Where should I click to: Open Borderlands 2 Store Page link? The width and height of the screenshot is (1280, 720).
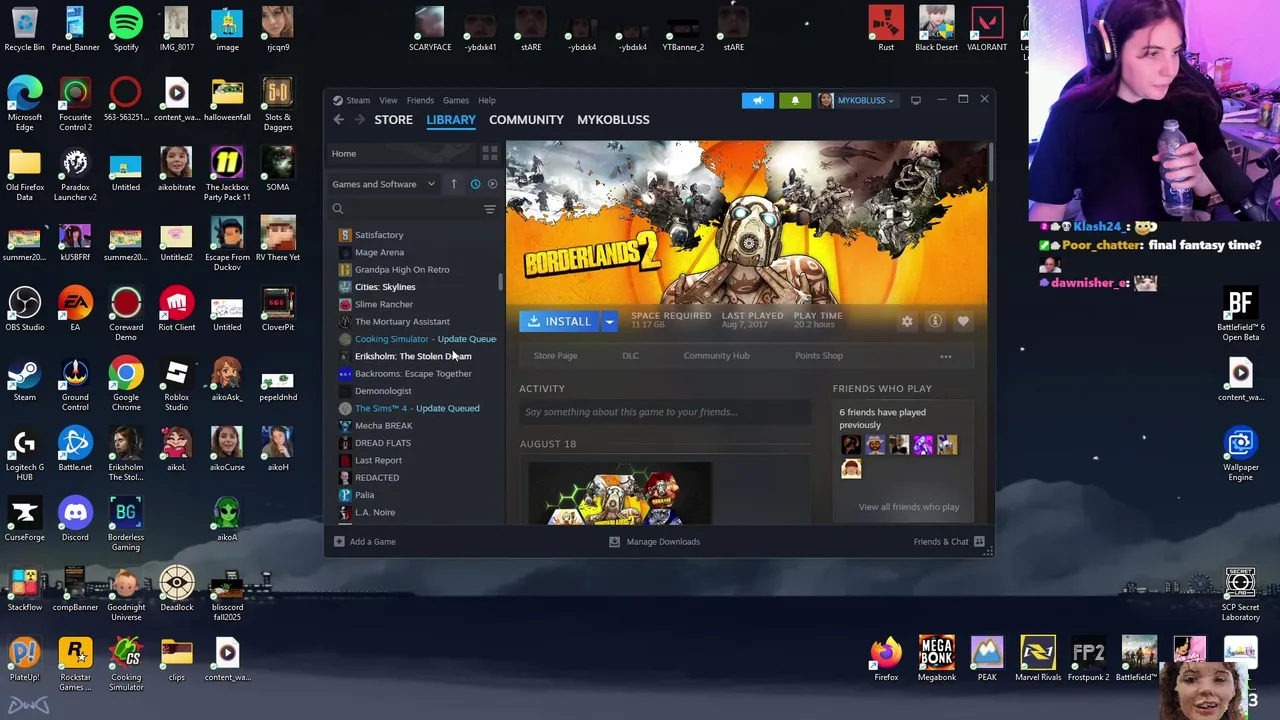tap(555, 356)
